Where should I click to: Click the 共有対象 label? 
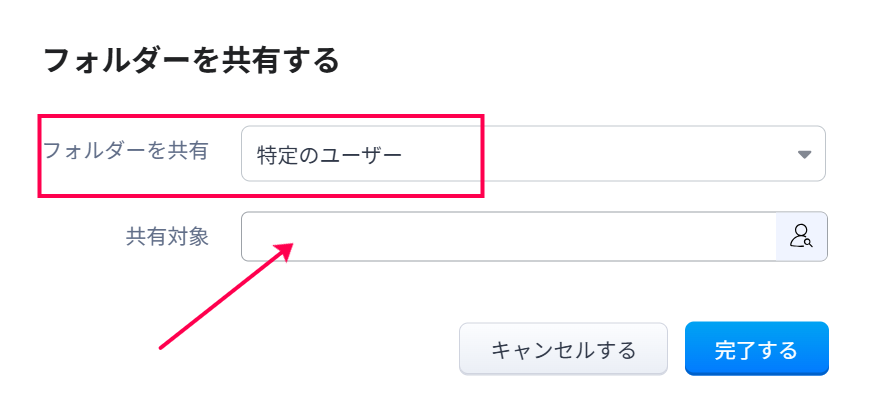(x=167, y=236)
